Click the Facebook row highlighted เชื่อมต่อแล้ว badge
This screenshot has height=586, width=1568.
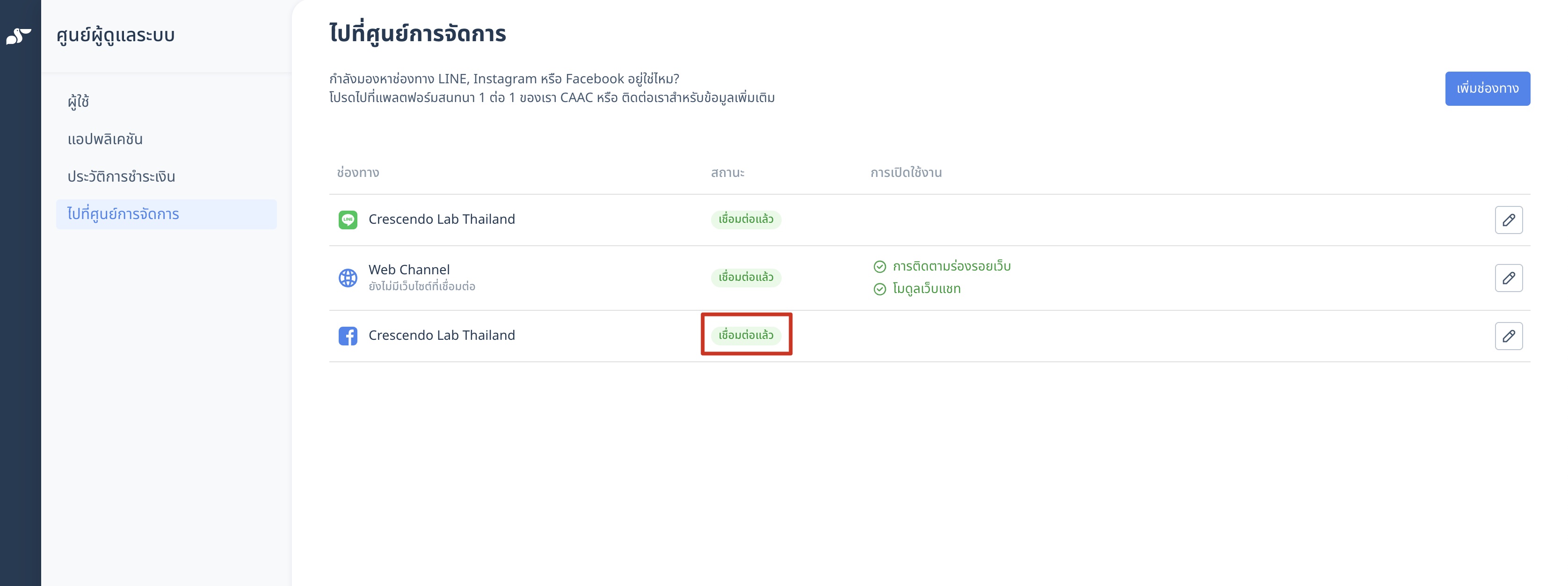(x=746, y=335)
